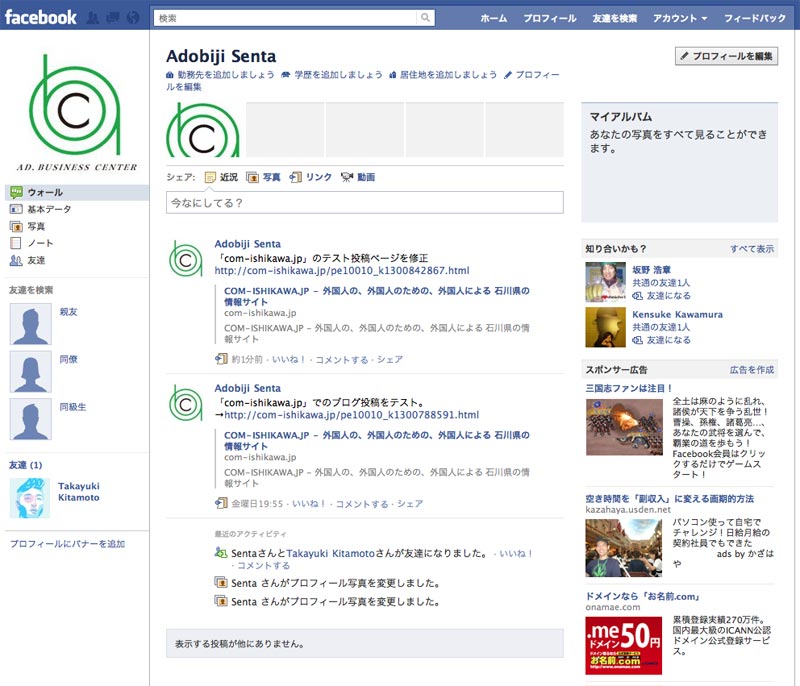Image resolution: width=800 pixels, height=686 pixels.
Task: Choose the リンク link share option
Action: (310, 177)
